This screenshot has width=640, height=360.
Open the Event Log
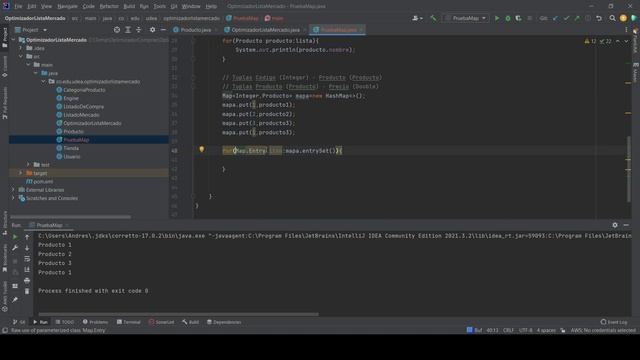(x=614, y=322)
